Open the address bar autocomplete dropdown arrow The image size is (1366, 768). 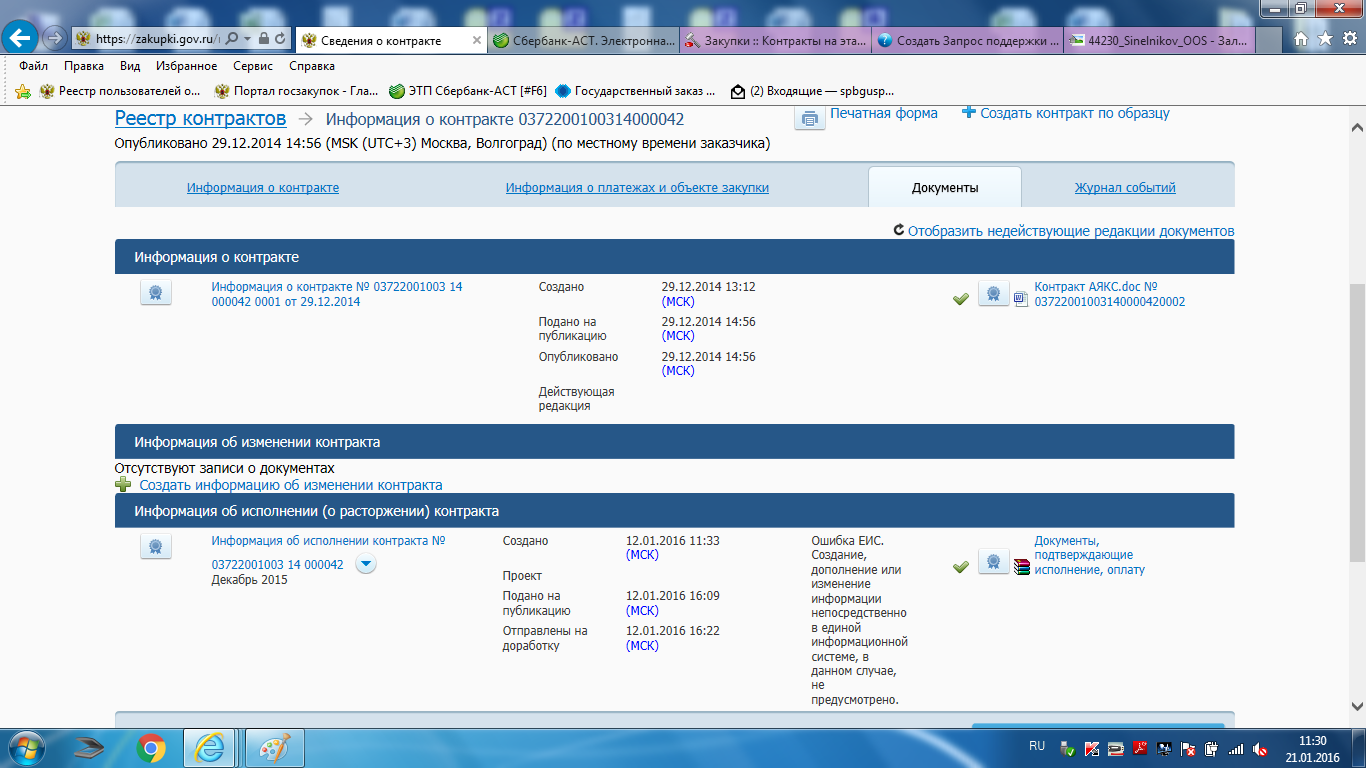point(246,39)
